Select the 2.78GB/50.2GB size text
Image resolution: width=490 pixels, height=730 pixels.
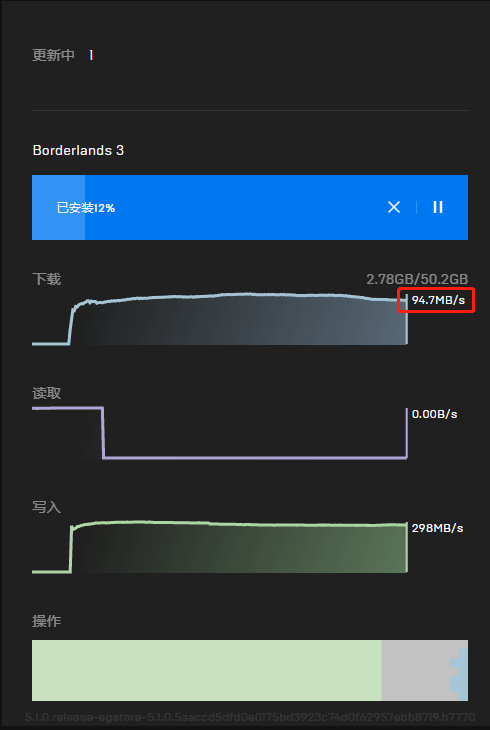(417, 279)
